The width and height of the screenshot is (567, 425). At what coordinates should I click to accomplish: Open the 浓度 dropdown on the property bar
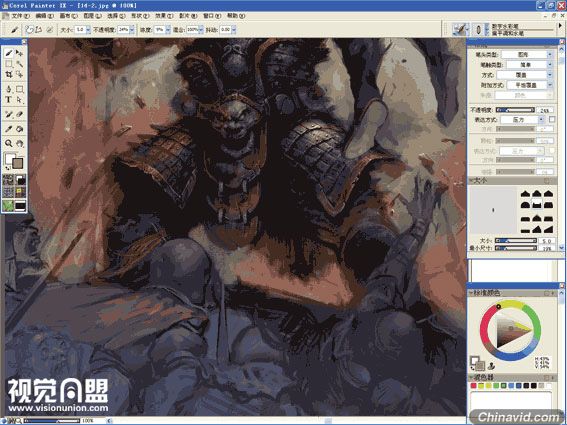click(168, 30)
